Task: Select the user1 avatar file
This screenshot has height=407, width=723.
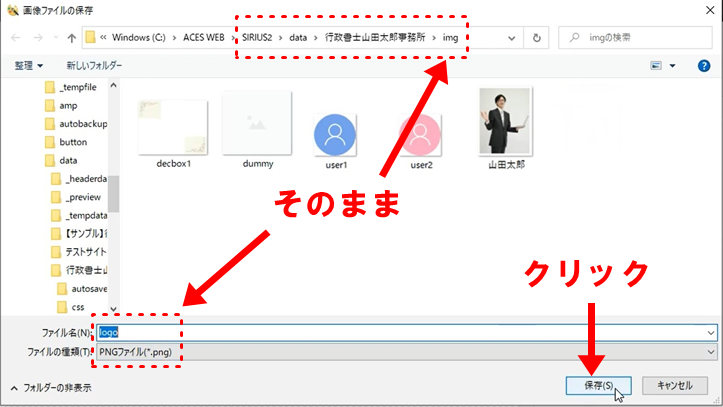Action: tap(336, 135)
